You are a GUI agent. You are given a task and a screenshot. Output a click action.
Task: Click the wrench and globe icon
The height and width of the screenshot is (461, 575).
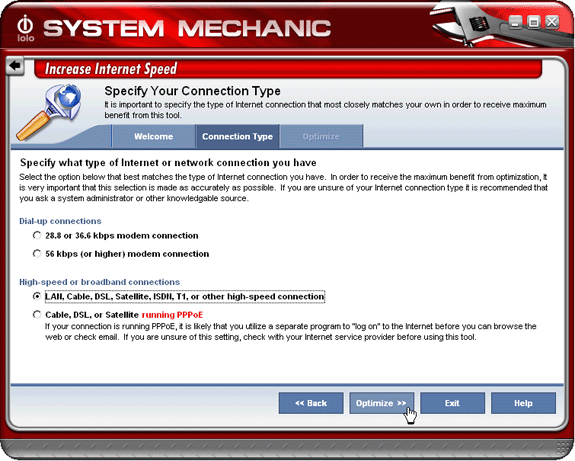(x=49, y=112)
